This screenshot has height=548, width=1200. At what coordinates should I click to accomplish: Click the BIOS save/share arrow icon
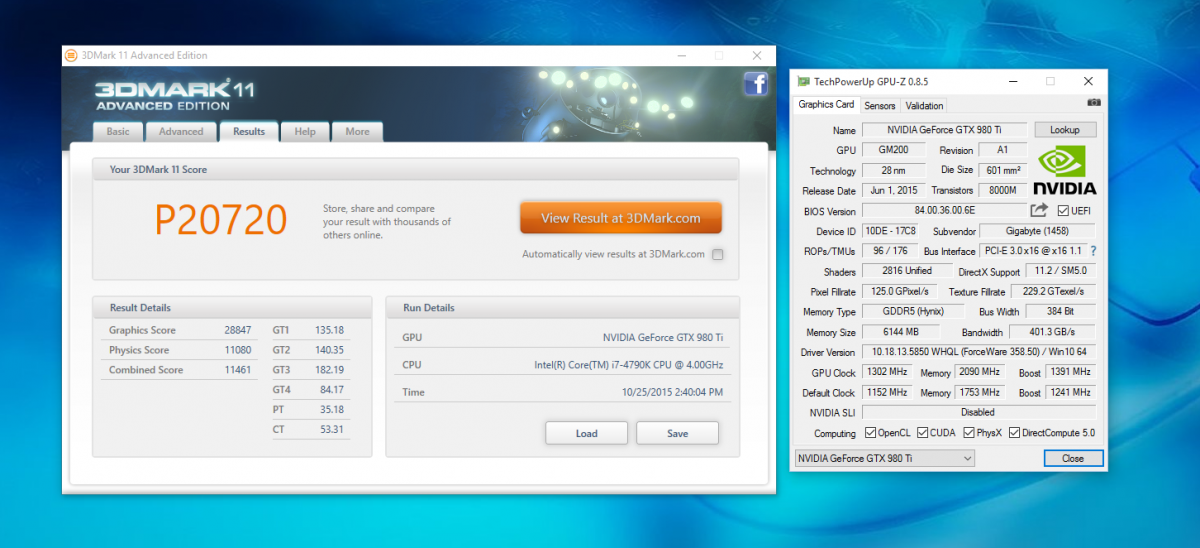pos(1039,210)
